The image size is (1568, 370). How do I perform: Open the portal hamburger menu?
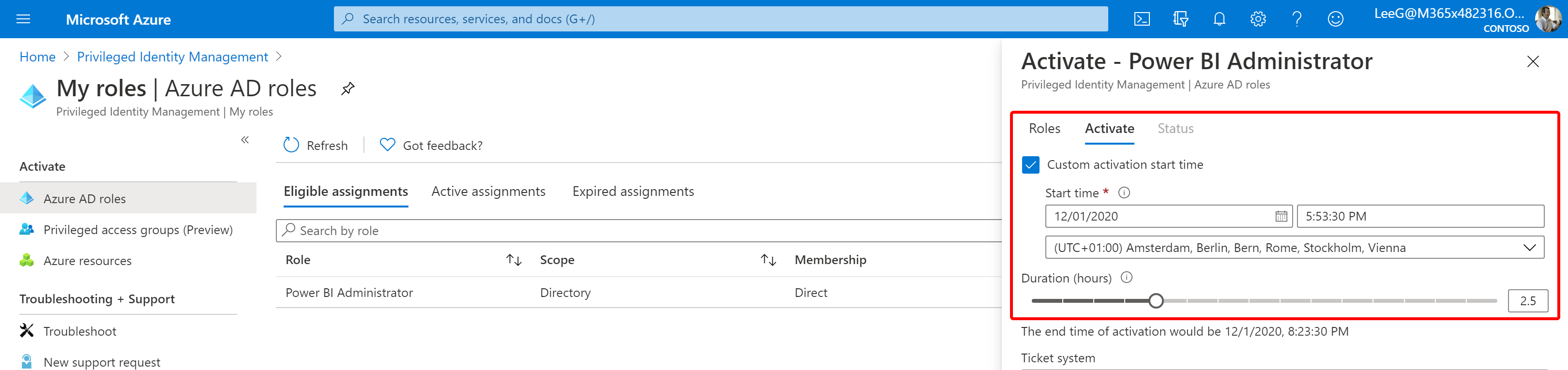coord(23,19)
